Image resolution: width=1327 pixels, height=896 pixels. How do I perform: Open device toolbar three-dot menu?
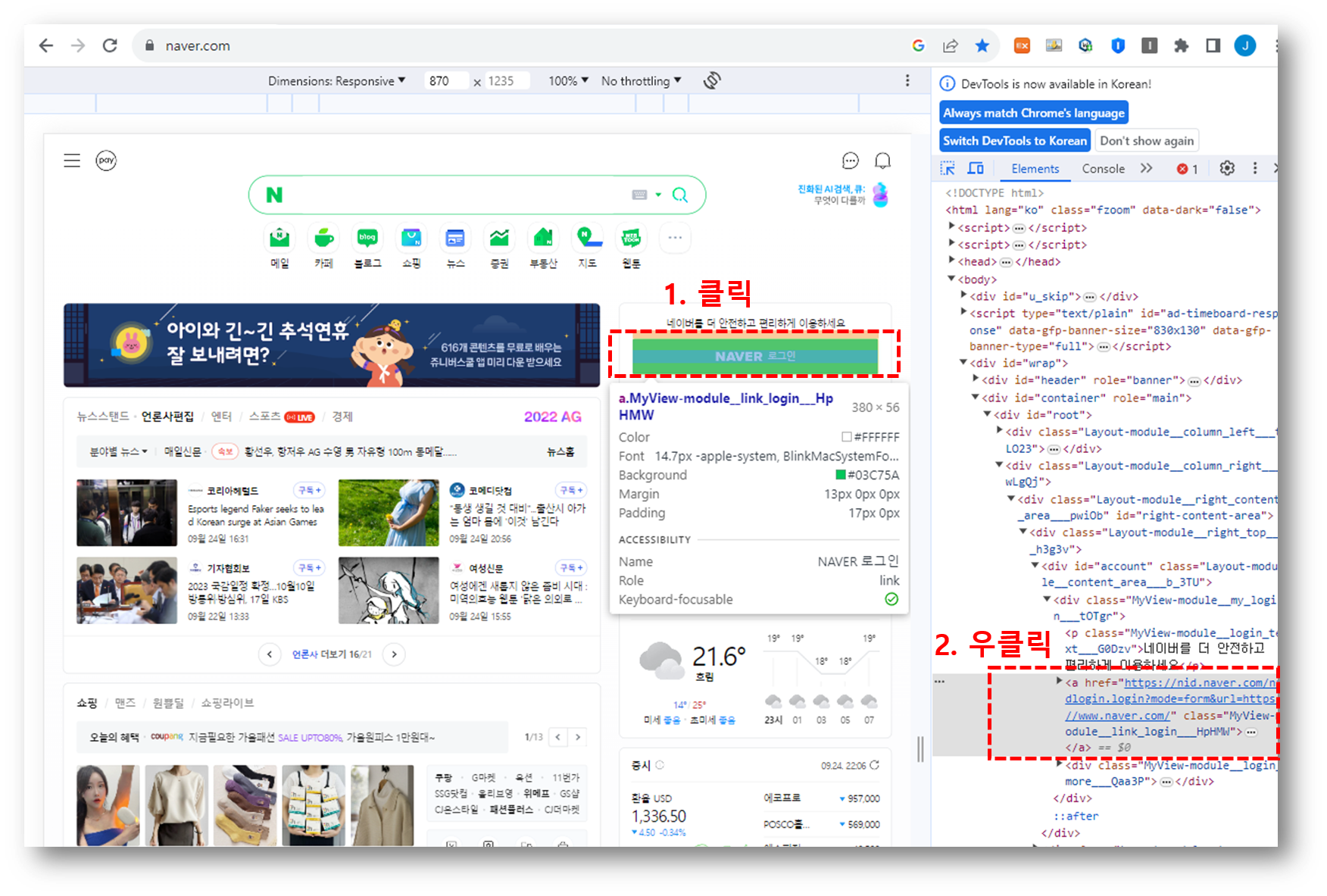point(907,80)
